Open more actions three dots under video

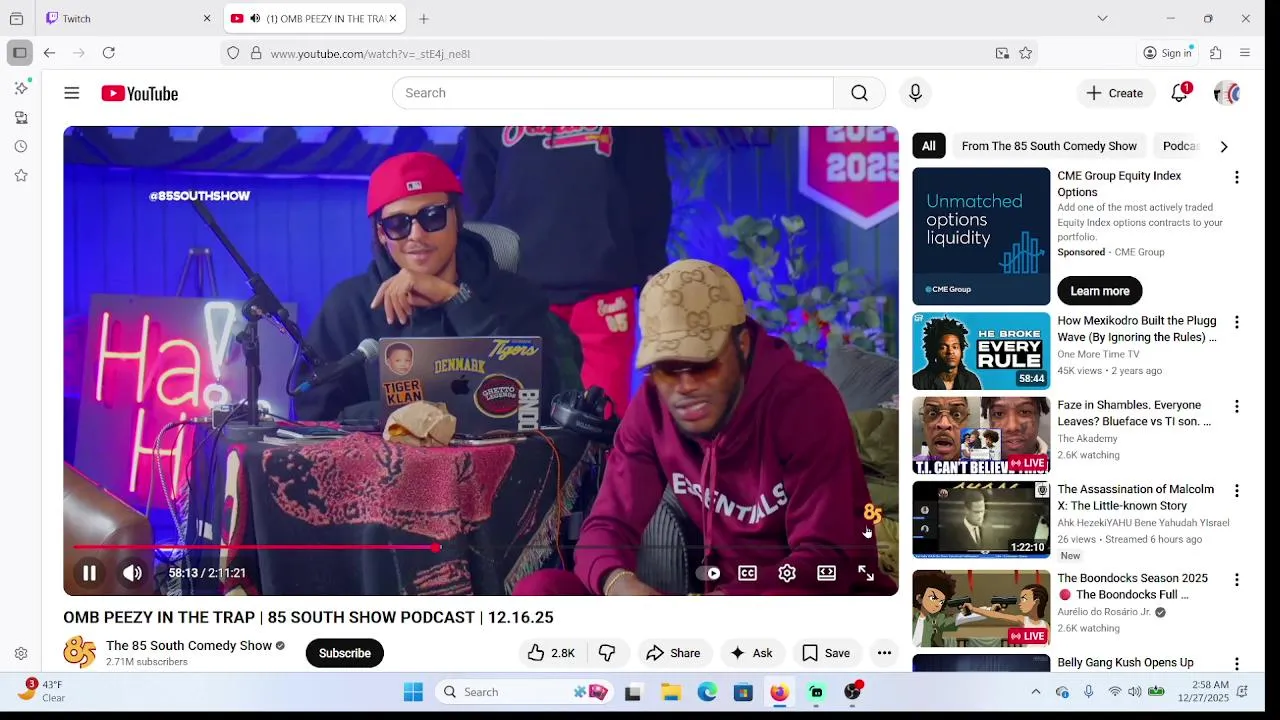(884, 653)
